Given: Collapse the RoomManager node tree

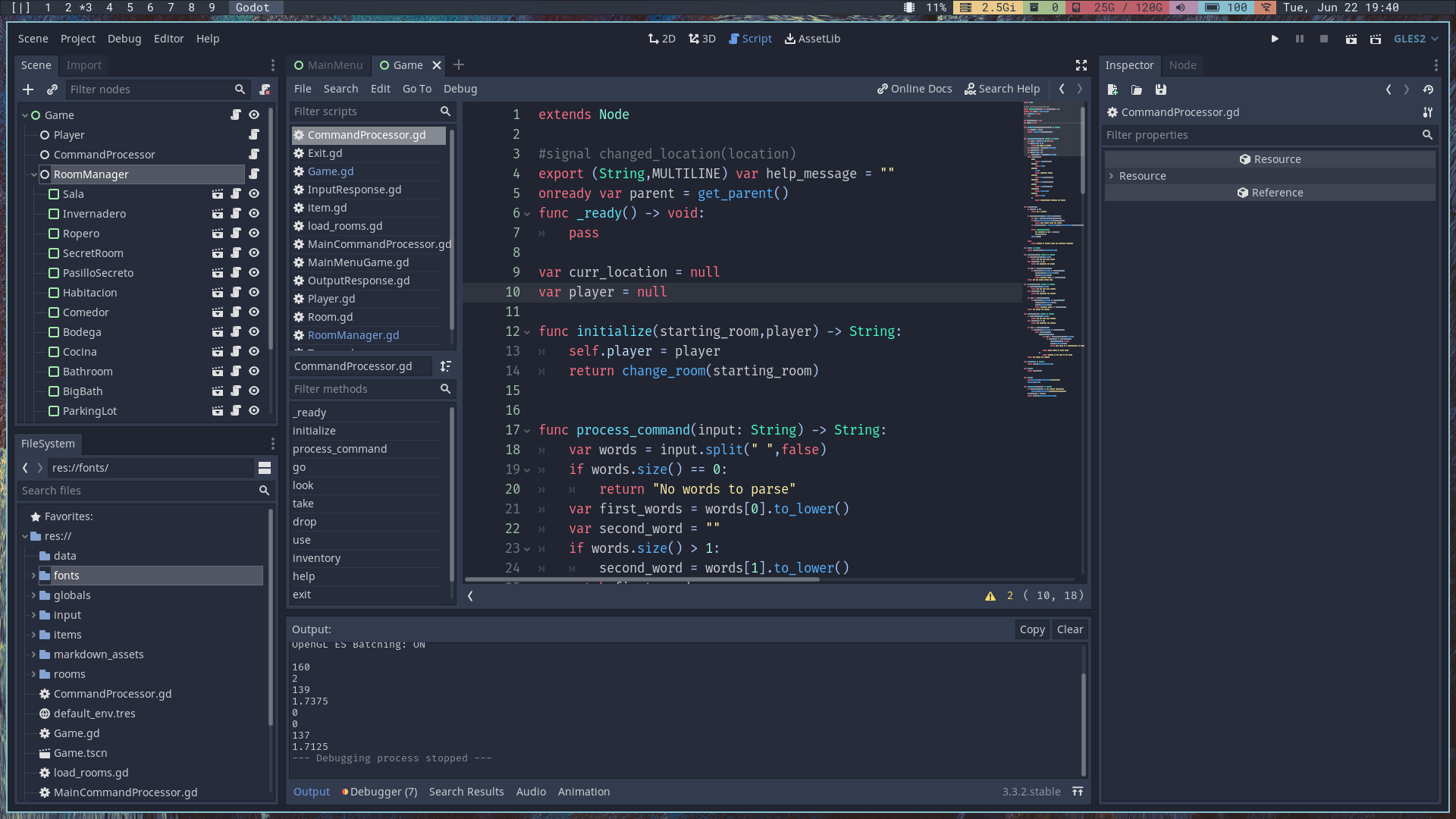Looking at the screenshot, I should [34, 174].
